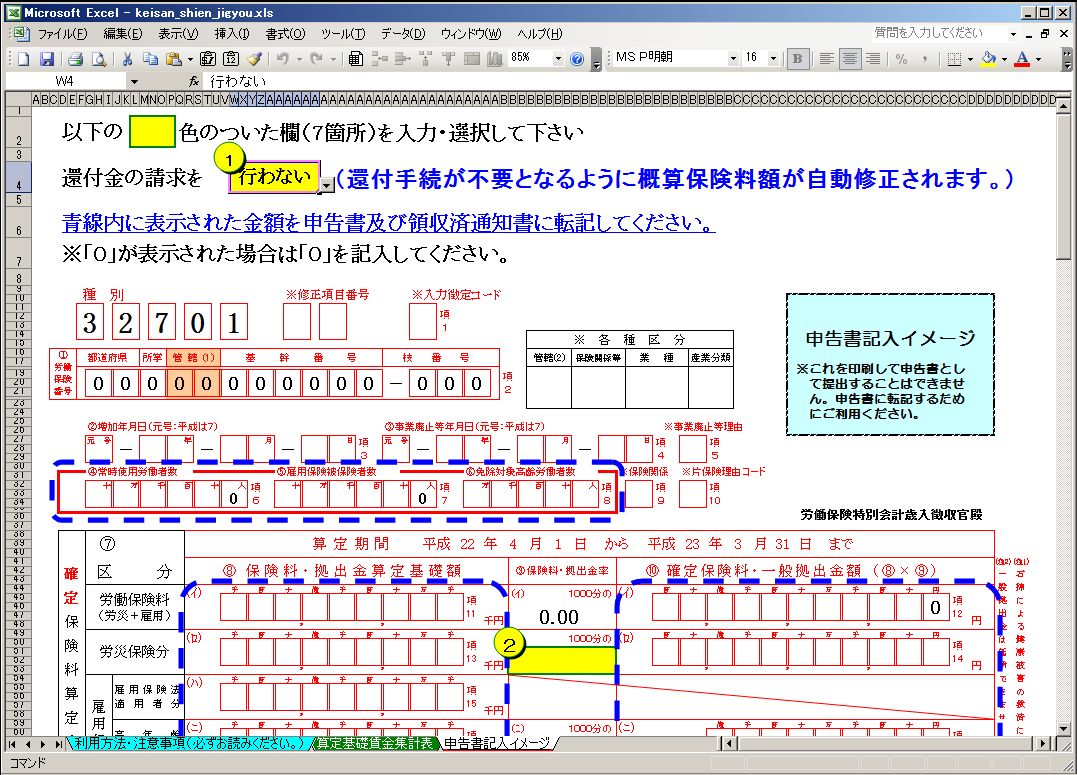
Task: Open font color dropdown arrow
Action: pyautogui.click(x=1039, y=58)
